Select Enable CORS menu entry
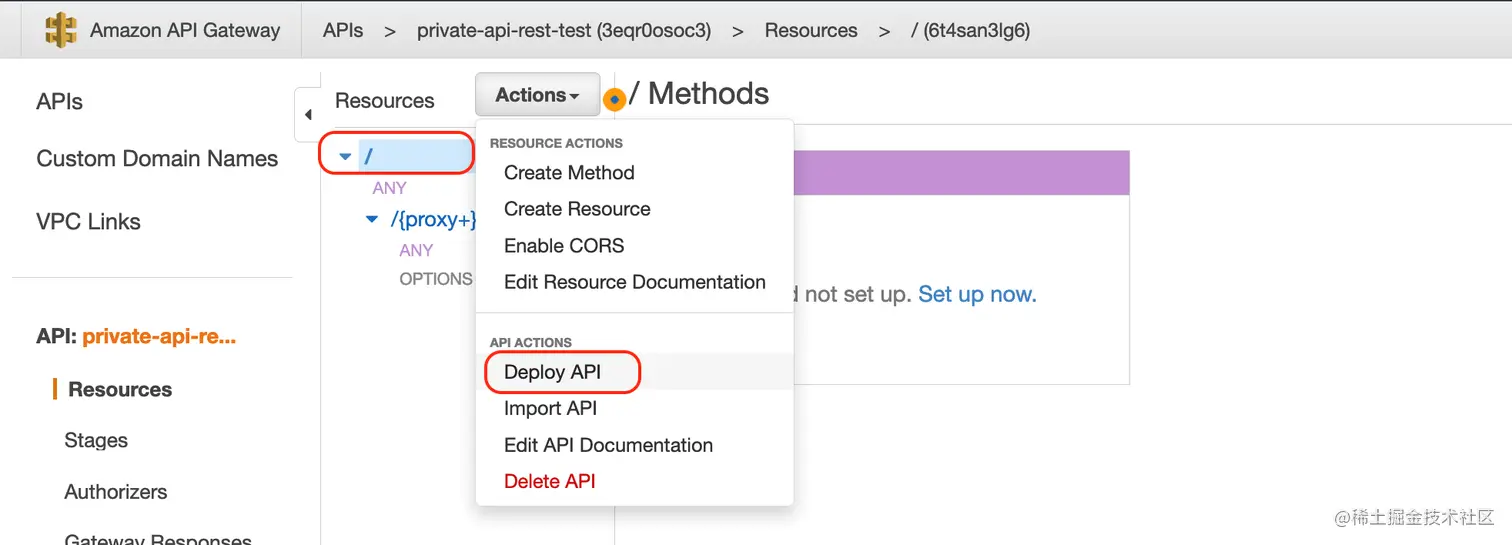 coord(564,246)
